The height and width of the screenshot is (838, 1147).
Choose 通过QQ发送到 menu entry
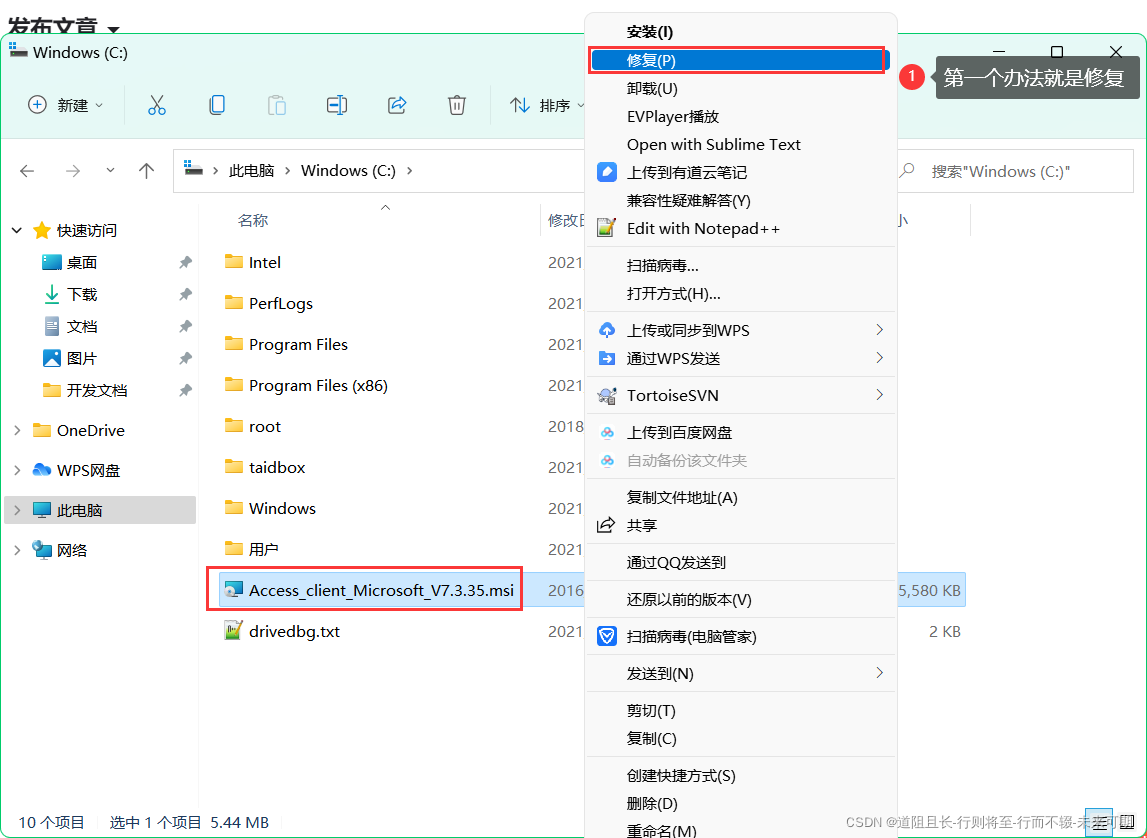[x=741, y=562]
